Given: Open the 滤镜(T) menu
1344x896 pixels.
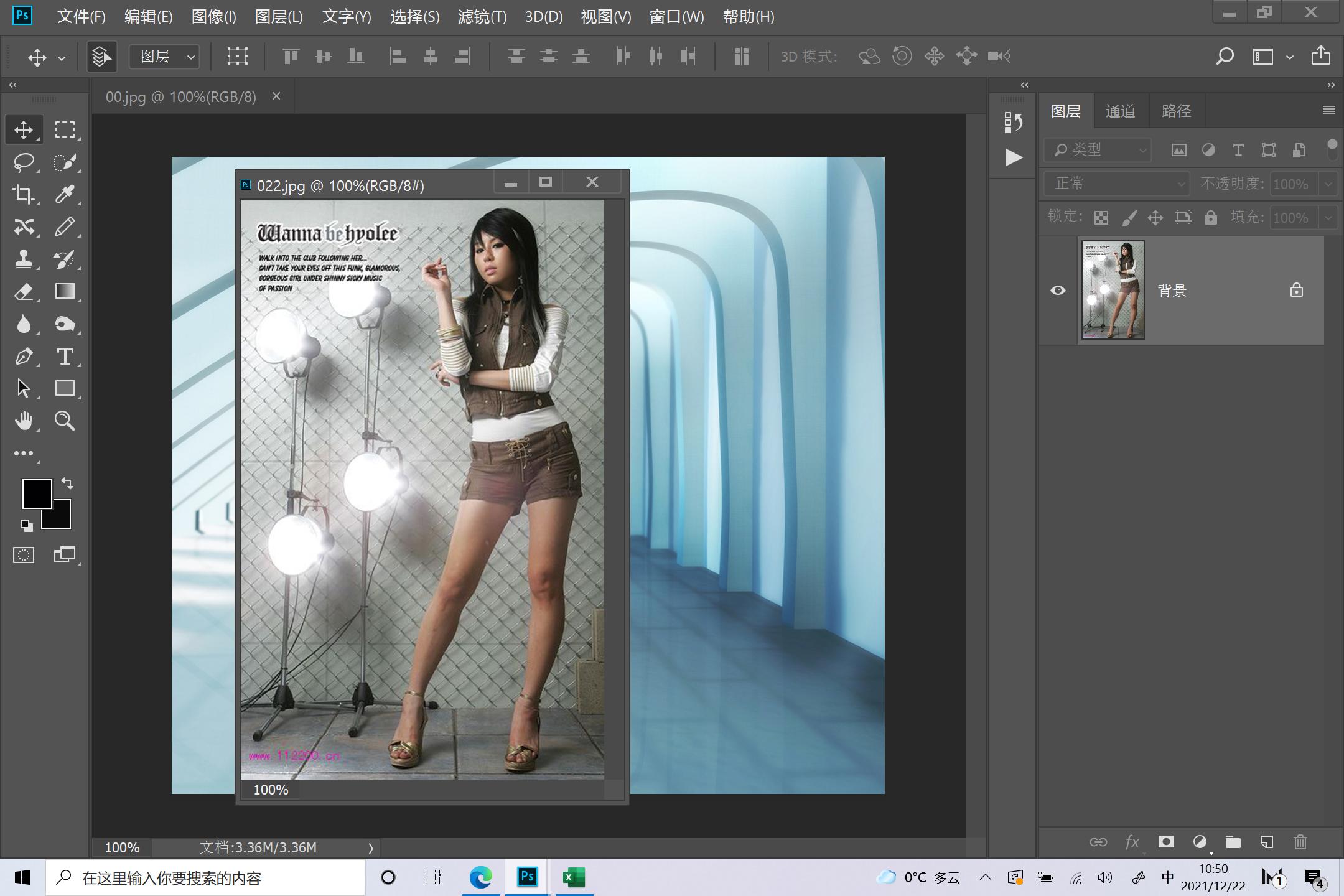Looking at the screenshot, I should click(x=481, y=17).
